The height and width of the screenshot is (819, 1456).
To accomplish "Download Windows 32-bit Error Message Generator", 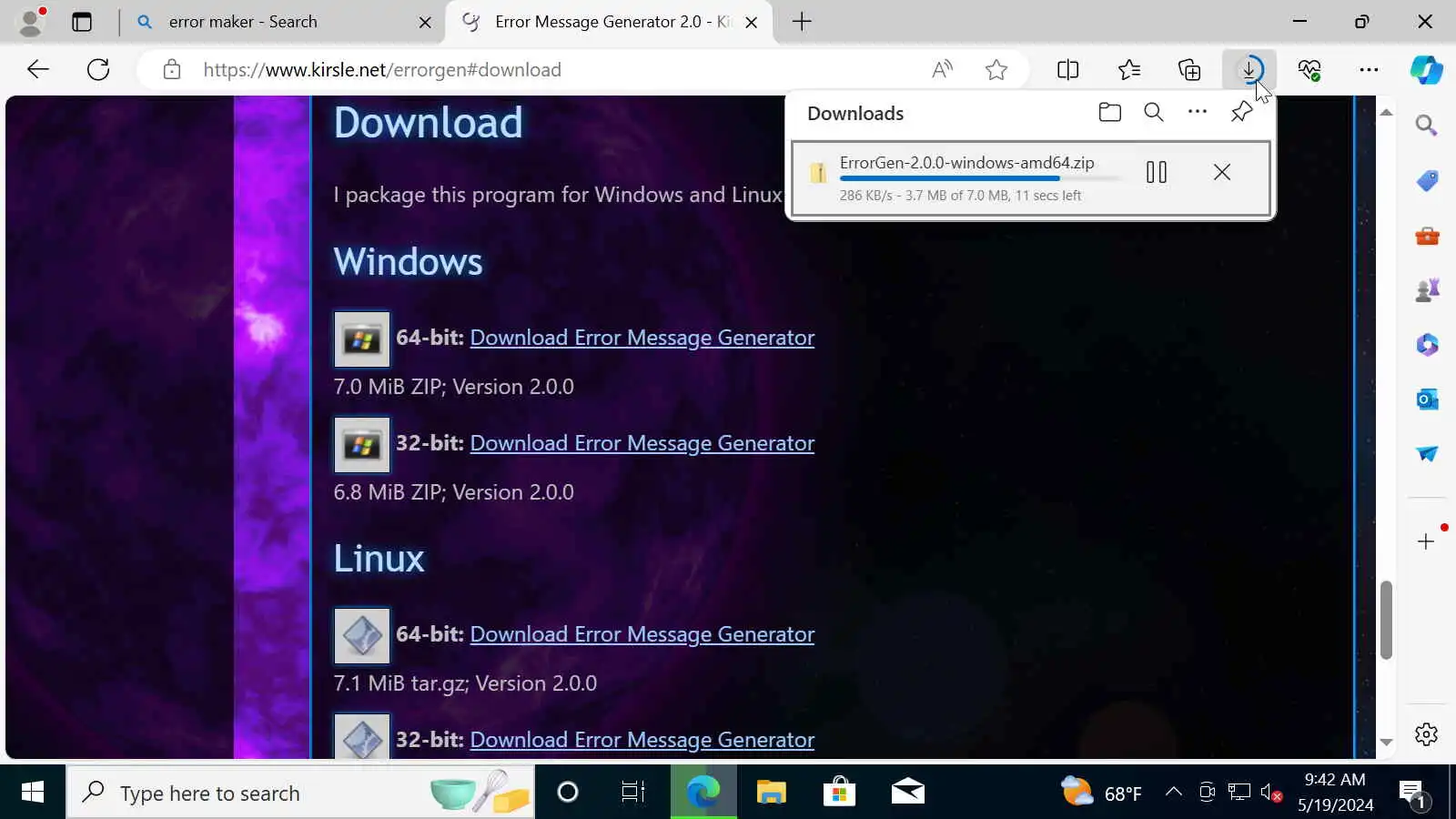I will click(642, 443).
